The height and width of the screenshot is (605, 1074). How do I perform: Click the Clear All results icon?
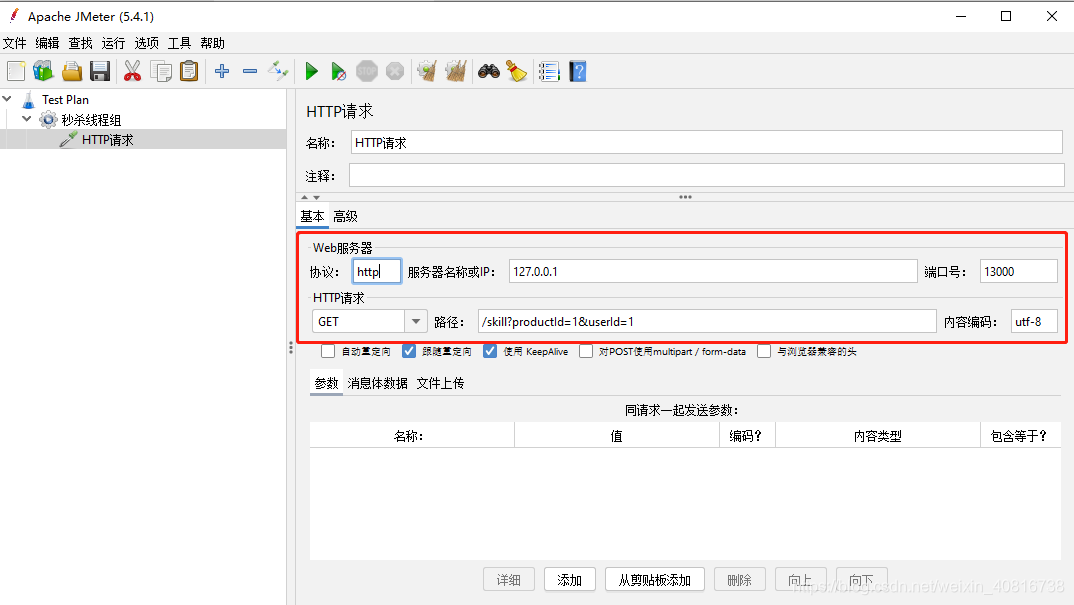click(455, 71)
